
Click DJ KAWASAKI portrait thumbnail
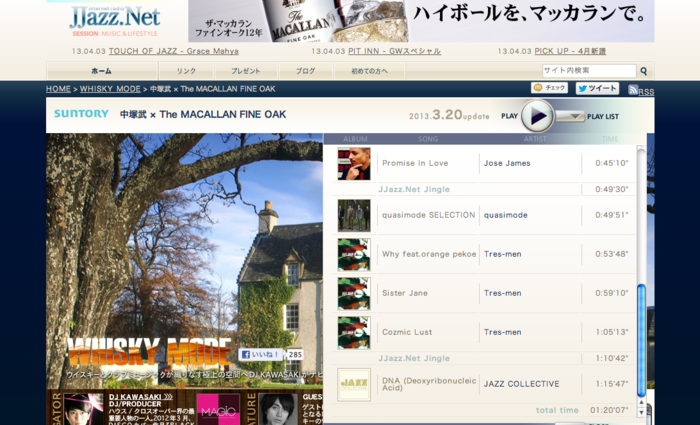click(x=83, y=409)
